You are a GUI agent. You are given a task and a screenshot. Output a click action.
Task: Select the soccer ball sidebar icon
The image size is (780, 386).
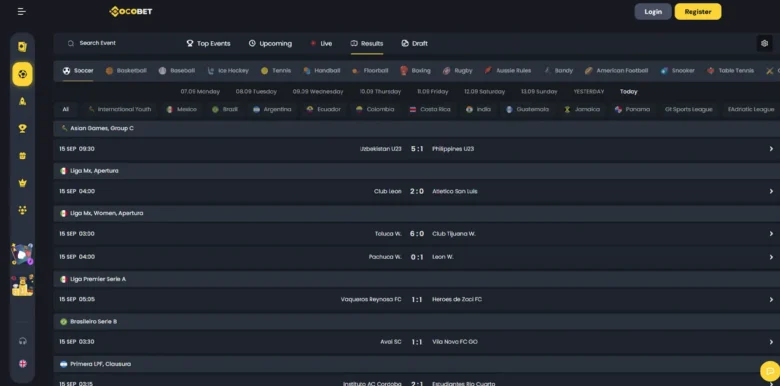(x=22, y=74)
